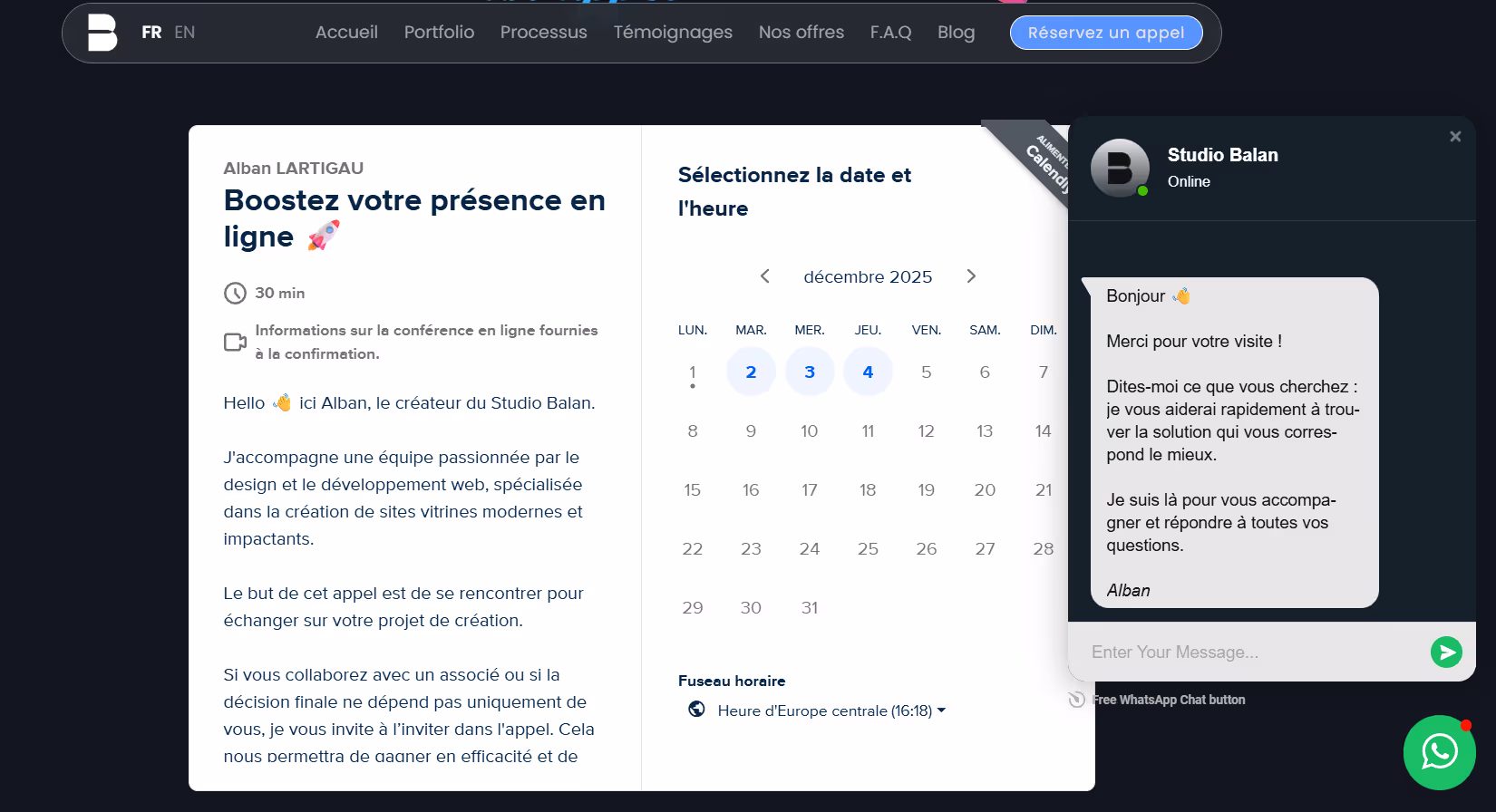Viewport: 1496px width, 812px height.
Task: Click the date 25 in the calendar
Action: click(868, 548)
